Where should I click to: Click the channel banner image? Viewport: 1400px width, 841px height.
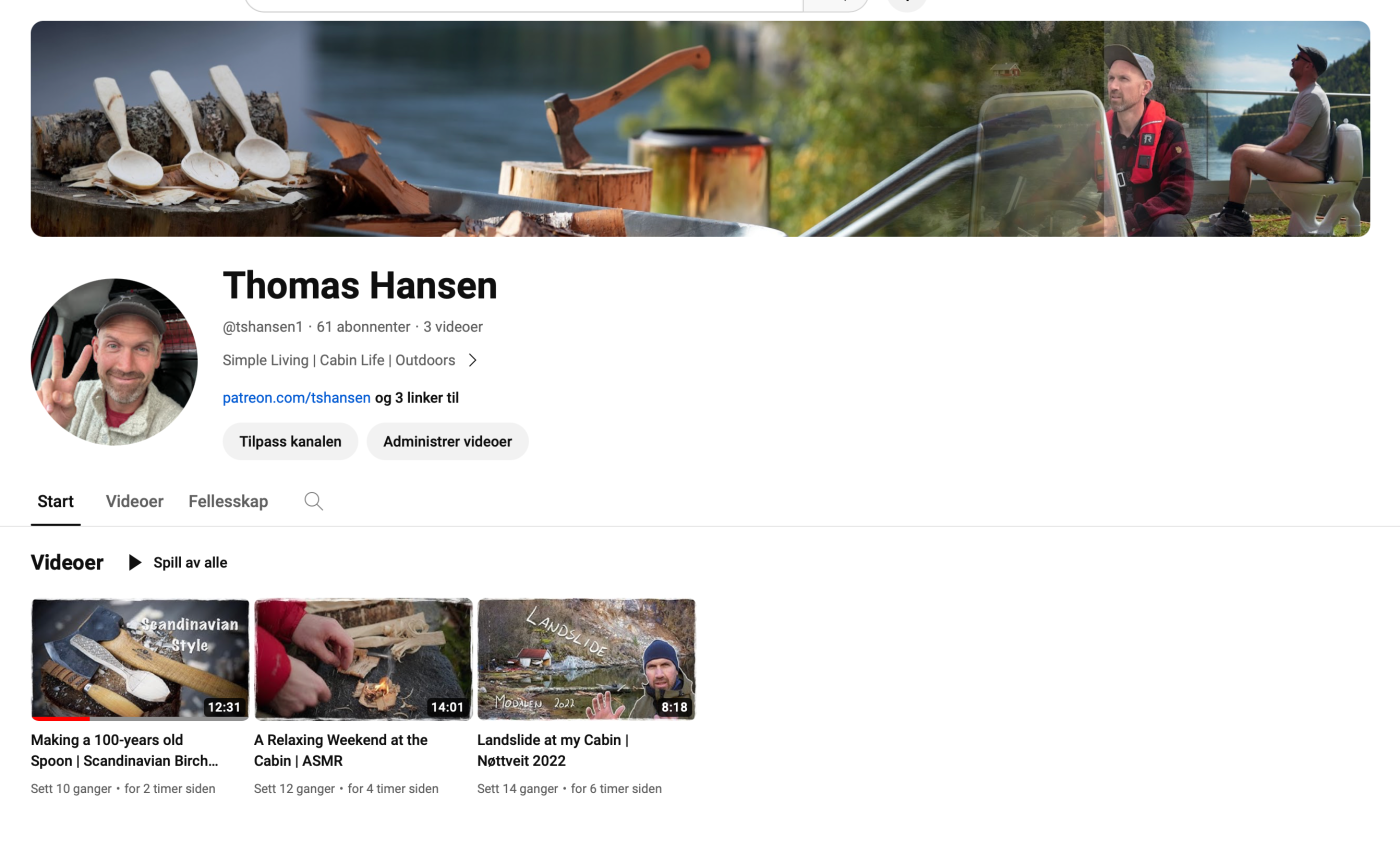(x=700, y=129)
